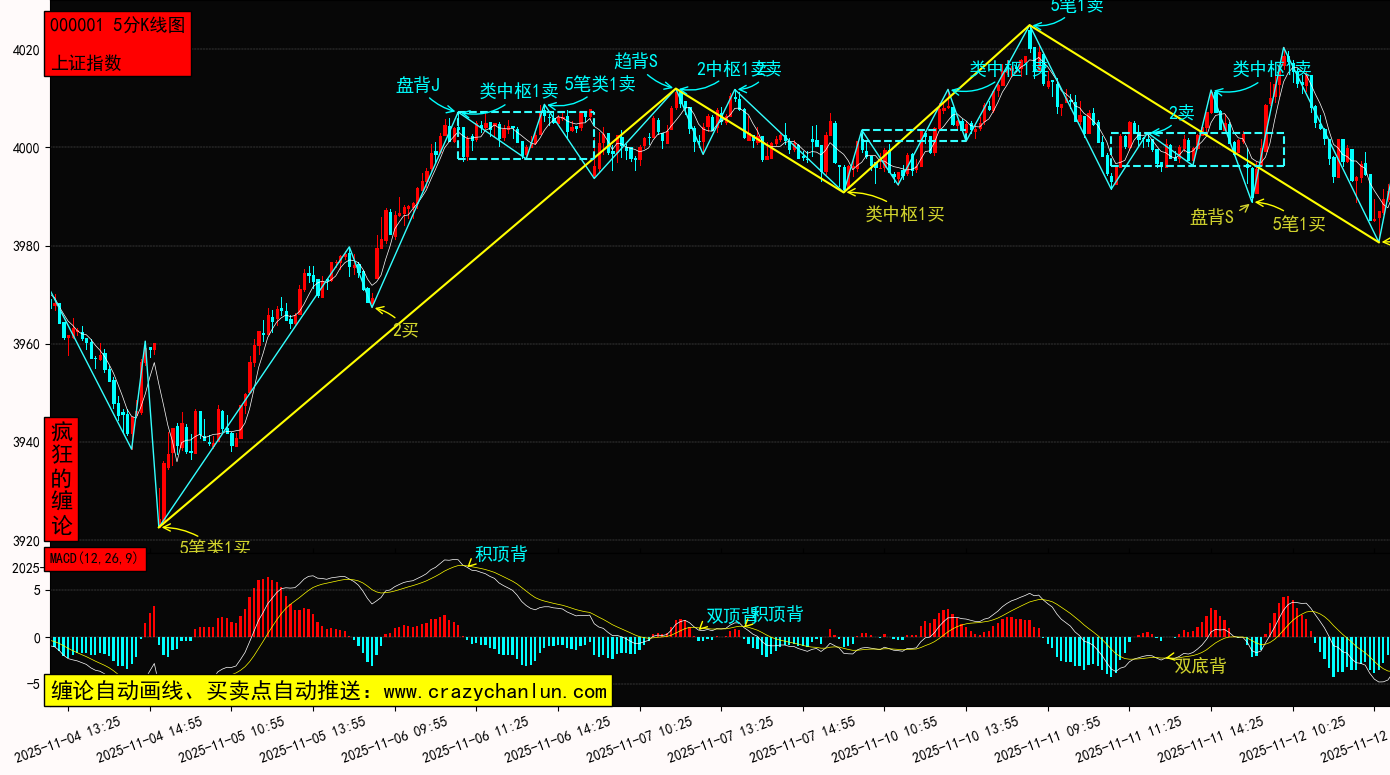Select the 5笔类1卖 sell annotation
This screenshot has height=775, width=1390.
click(600, 84)
